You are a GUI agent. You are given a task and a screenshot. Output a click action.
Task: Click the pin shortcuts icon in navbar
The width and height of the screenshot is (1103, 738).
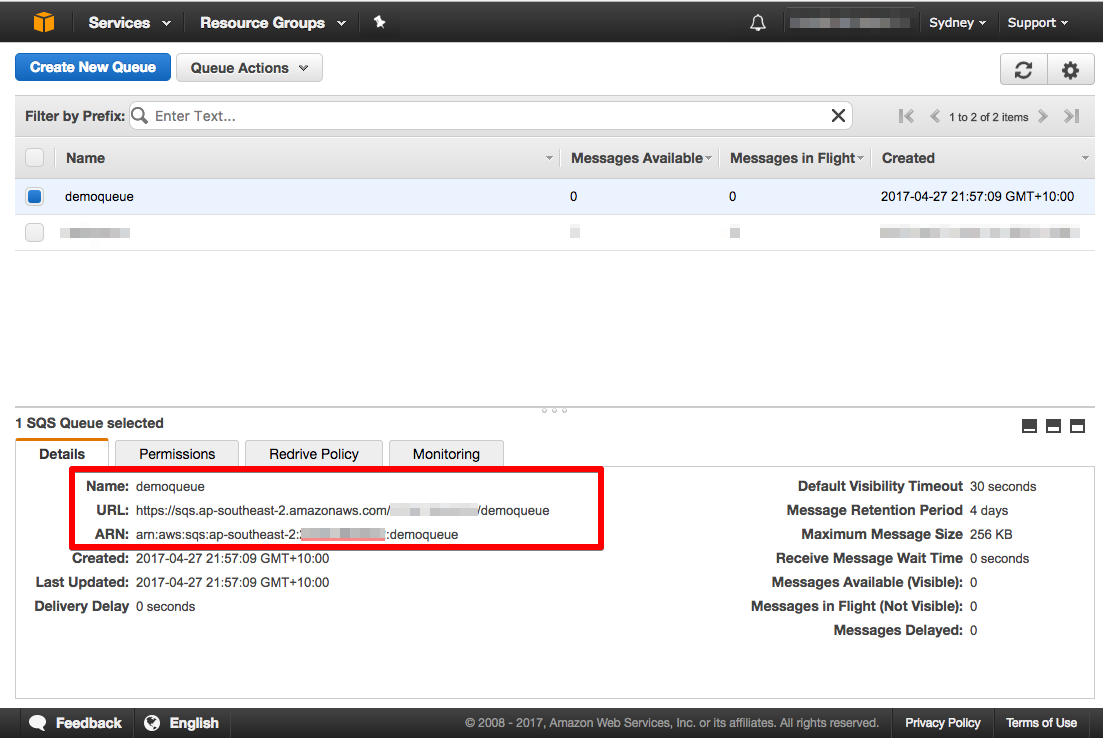tap(379, 23)
